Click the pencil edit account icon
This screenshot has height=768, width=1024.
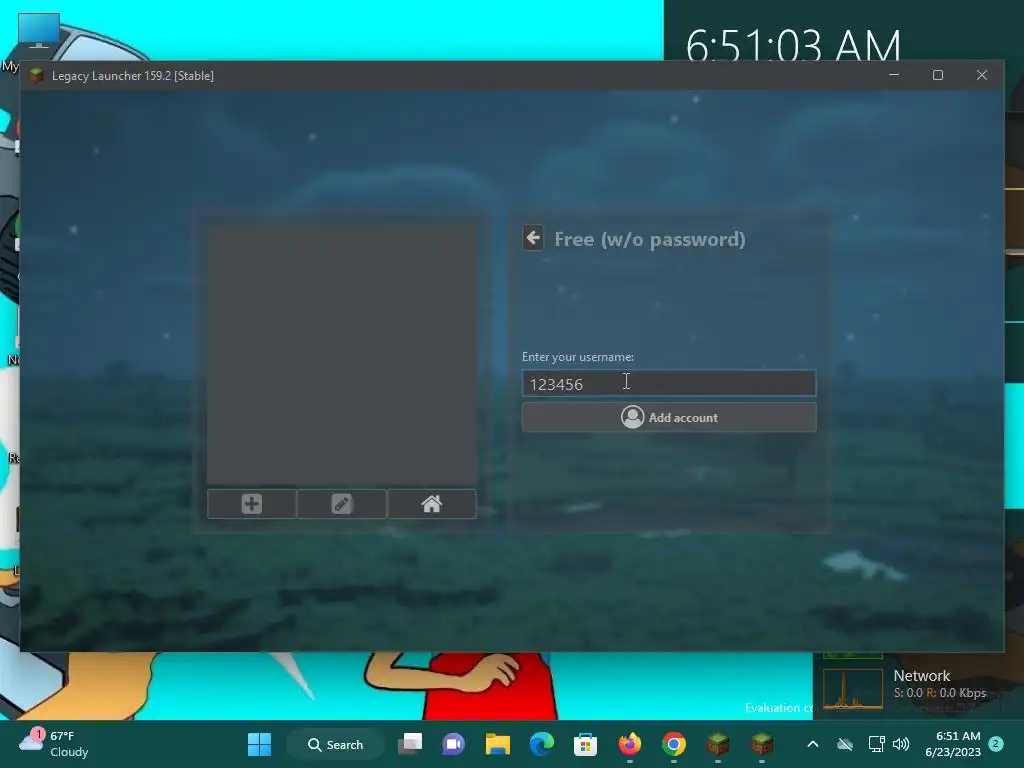(342, 504)
